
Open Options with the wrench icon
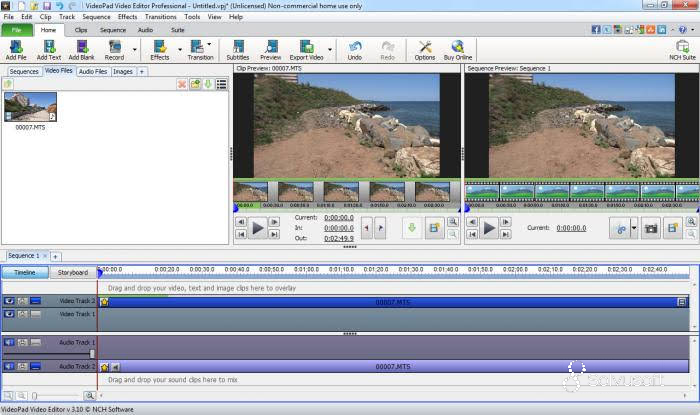tap(425, 50)
